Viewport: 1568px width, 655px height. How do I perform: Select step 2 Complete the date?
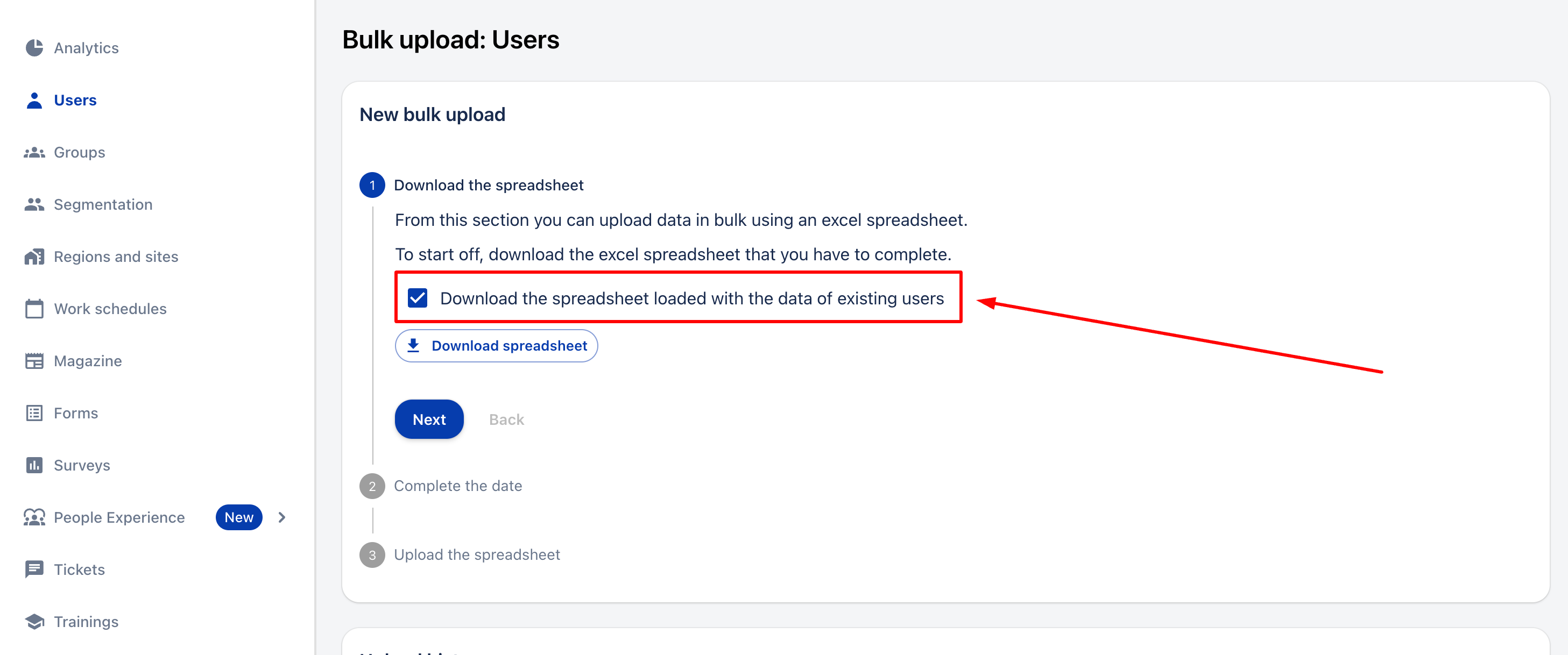pos(457,486)
